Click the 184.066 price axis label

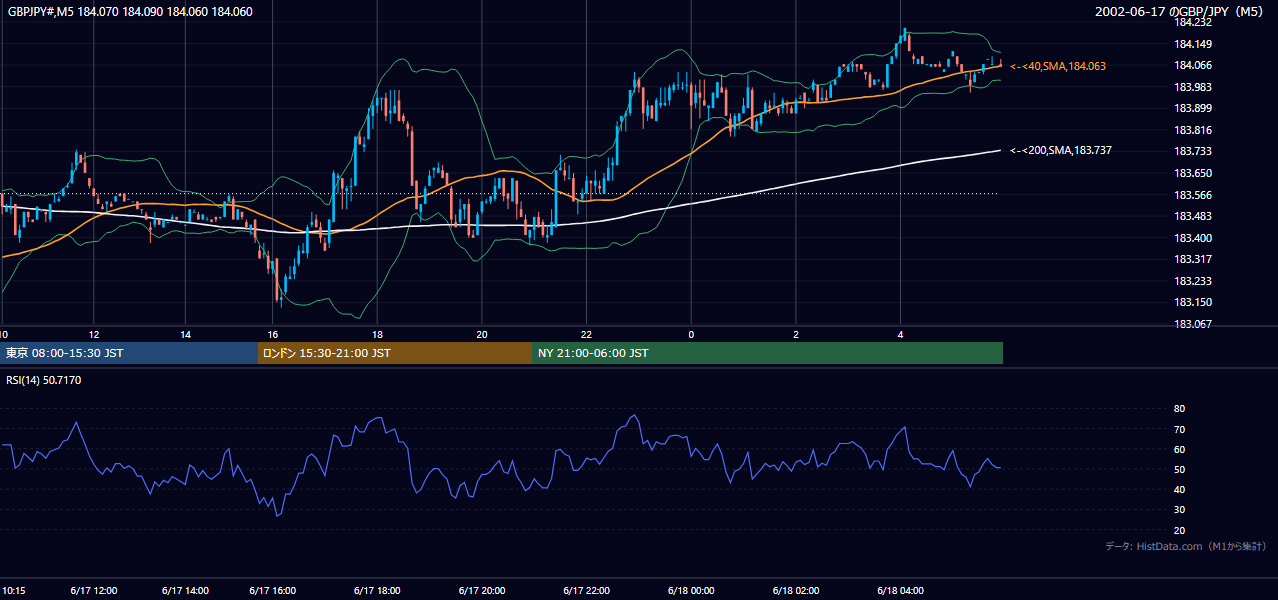click(1193, 65)
